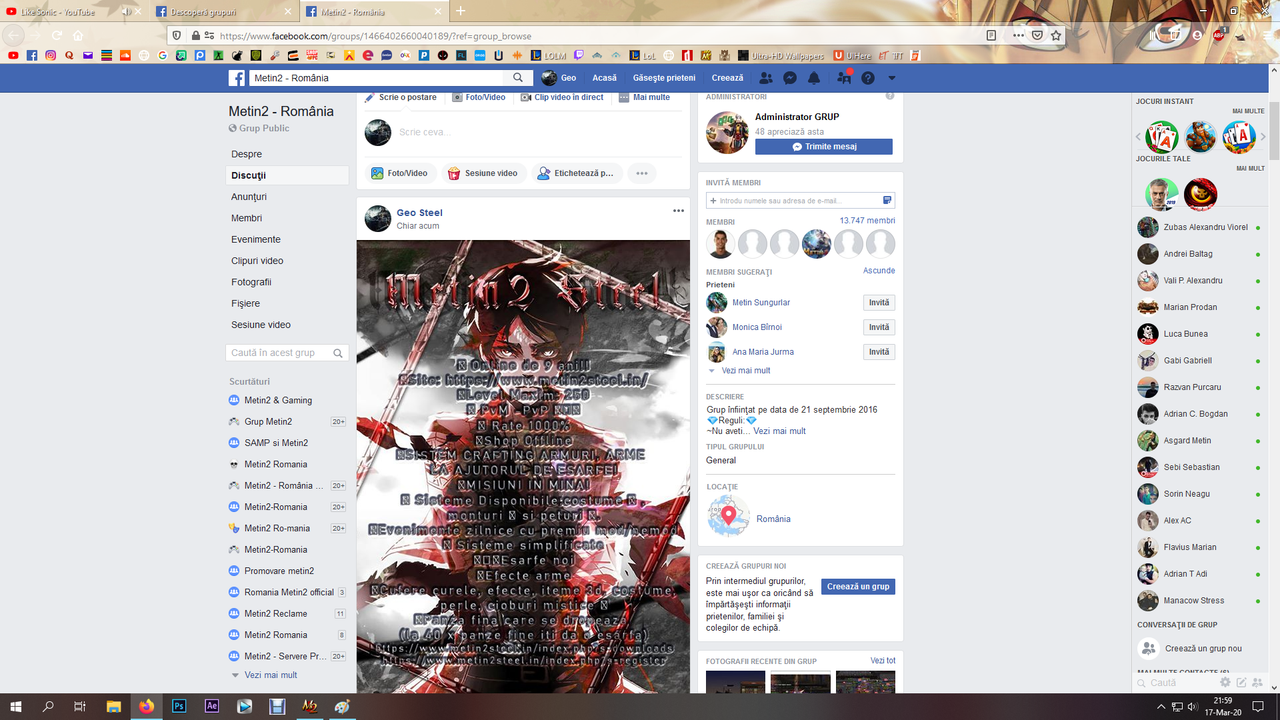
Task: Open Photoshop from the taskbar
Action: click(x=179, y=706)
